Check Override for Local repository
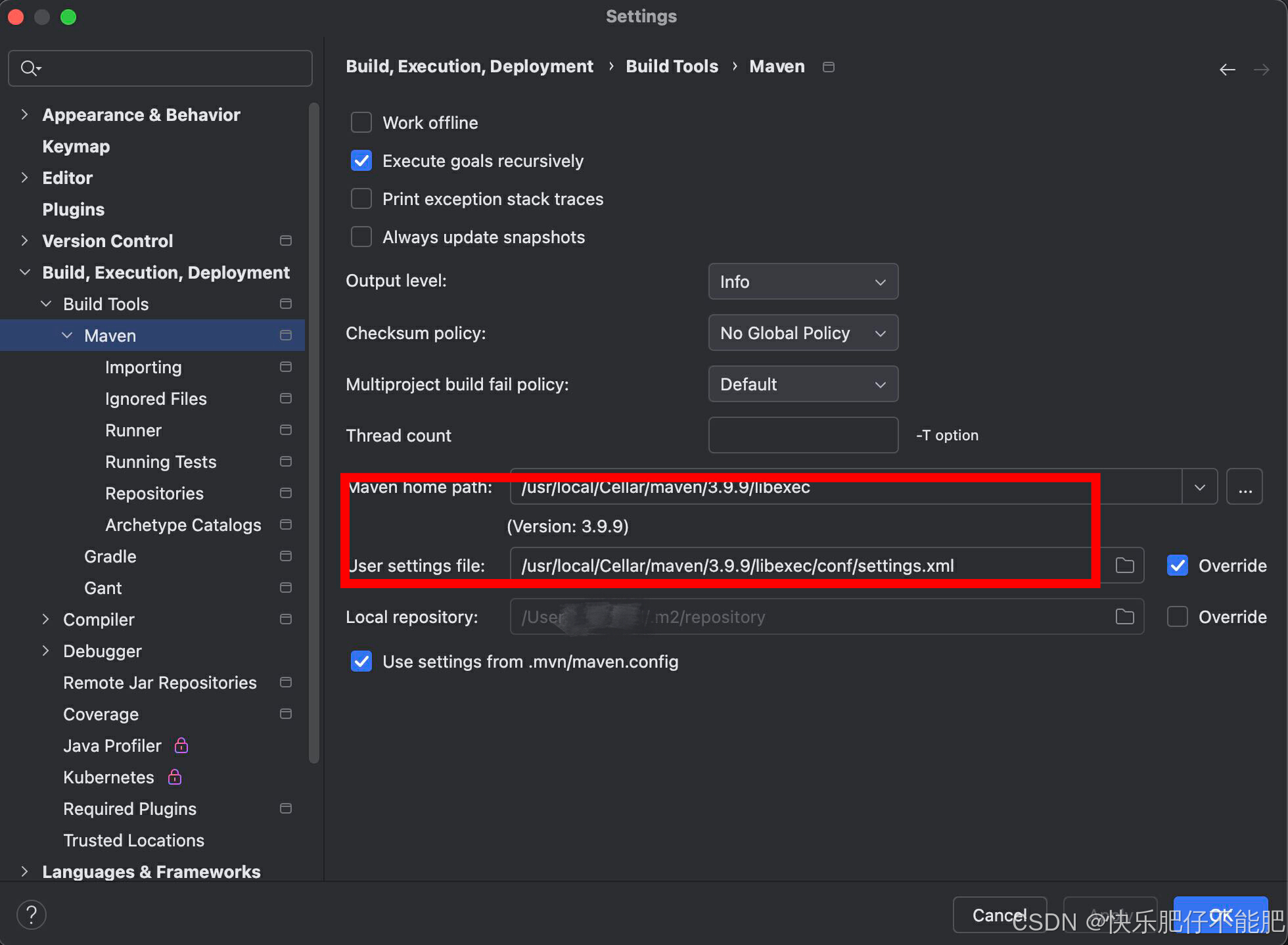The image size is (1288, 945). (1177, 616)
